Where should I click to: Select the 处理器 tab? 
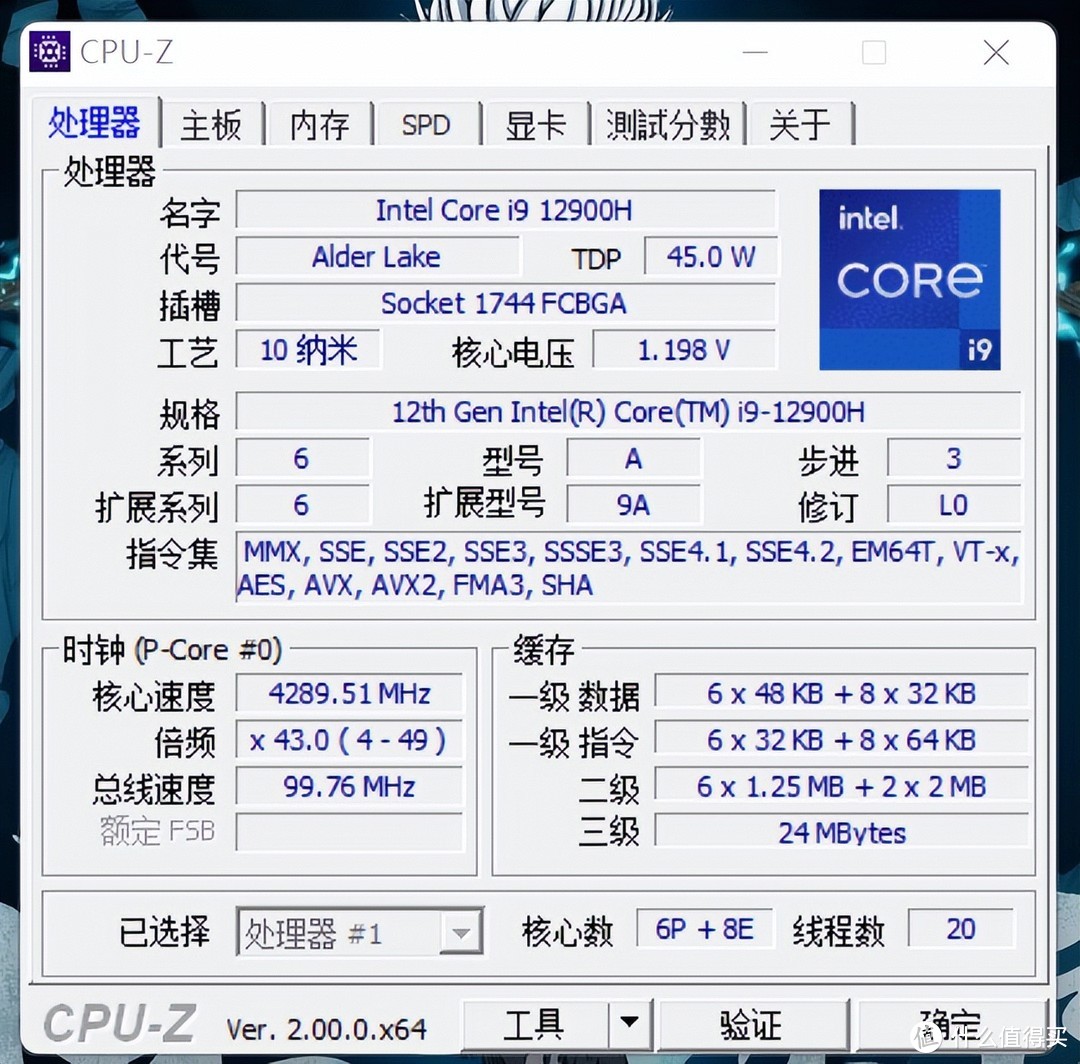tap(94, 123)
